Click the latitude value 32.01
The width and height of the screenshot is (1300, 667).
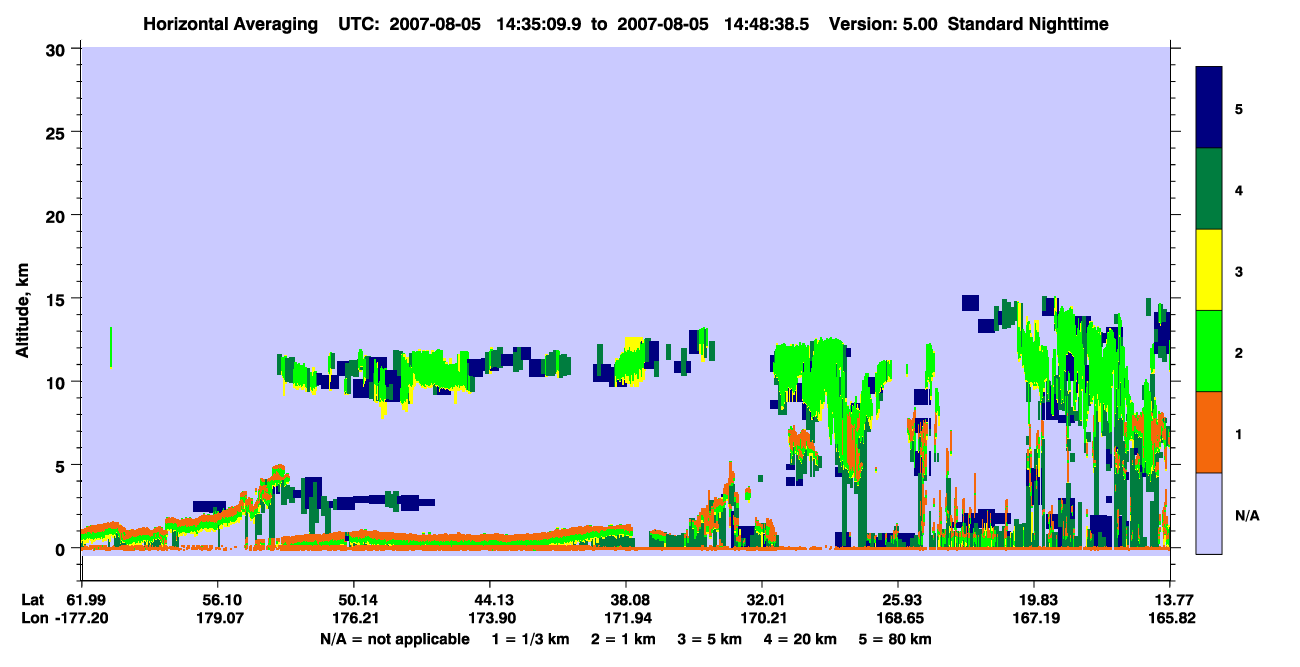pos(762,600)
